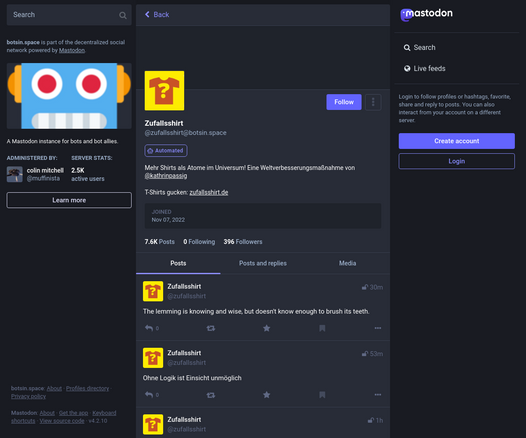Favorite the 'Ohne Logik' post
This screenshot has height=438, width=526.
tap(266, 395)
